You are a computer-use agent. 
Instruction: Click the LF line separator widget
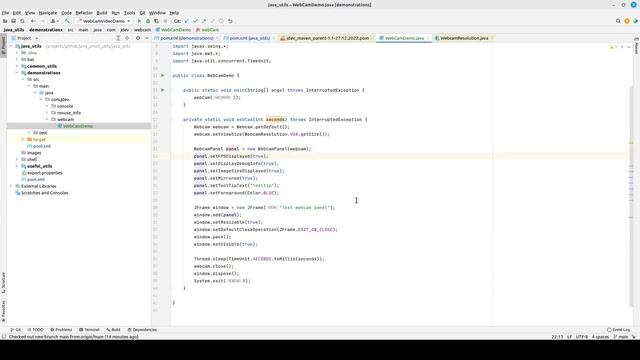pyautogui.click(x=569, y=337)
